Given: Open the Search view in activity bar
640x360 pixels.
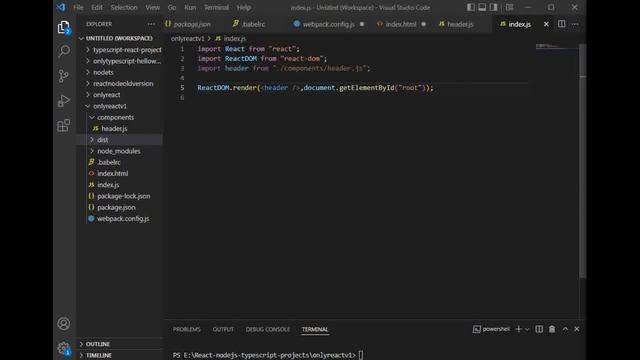Looking at the screenshot, I should [64, 51].
